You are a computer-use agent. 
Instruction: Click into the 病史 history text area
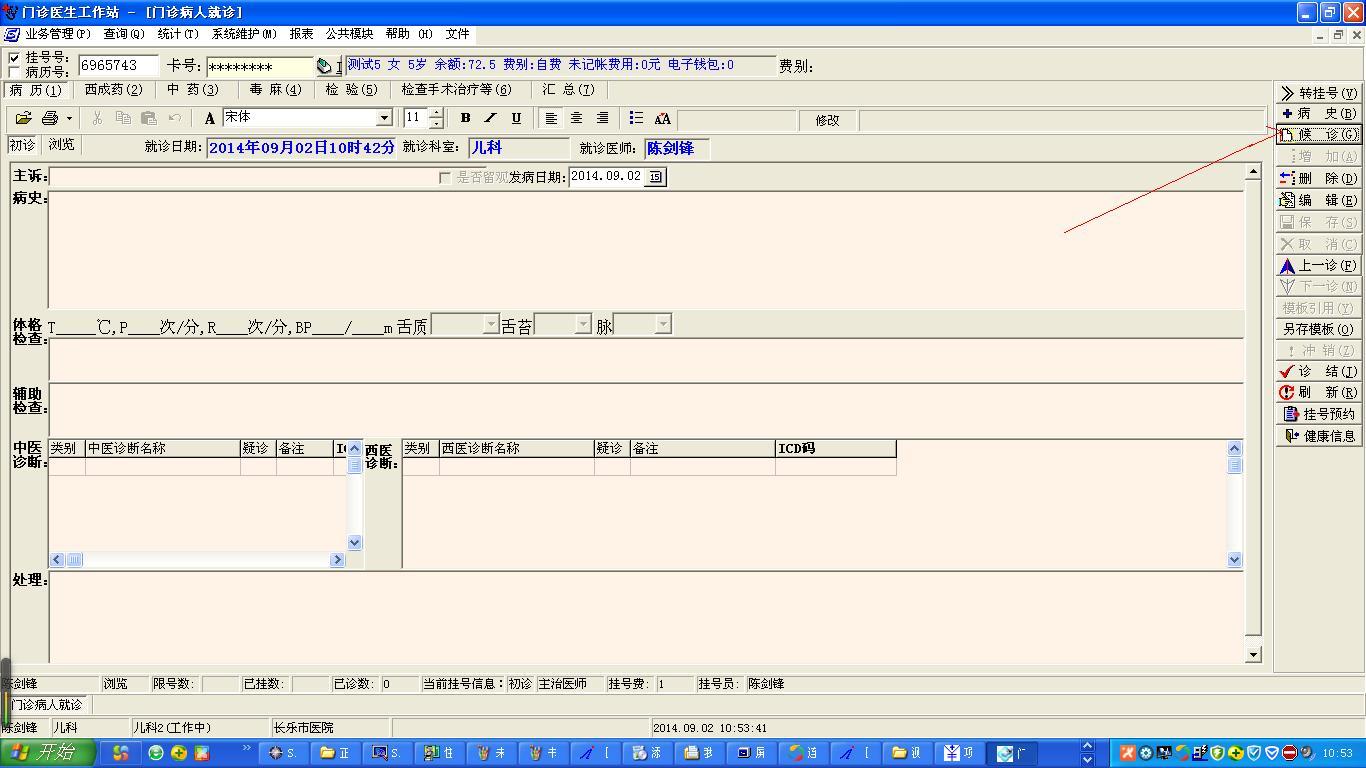coord(646,249)
